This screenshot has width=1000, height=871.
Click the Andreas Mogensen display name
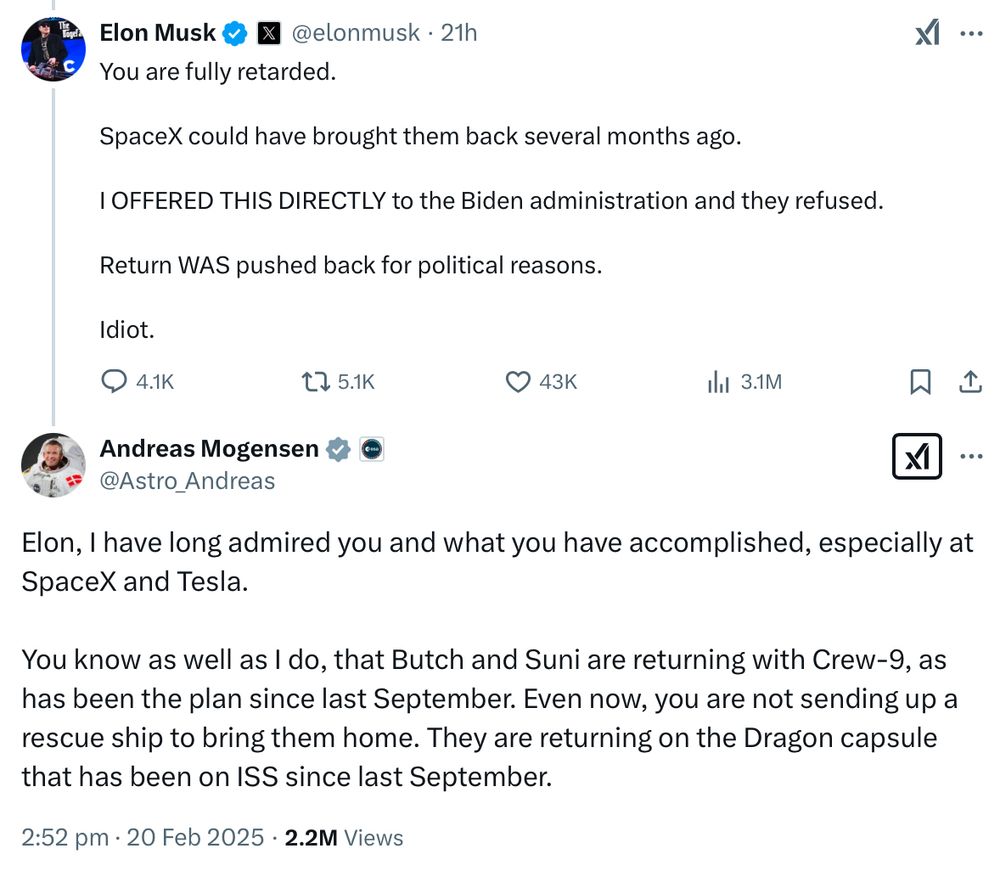pyautogui.click(x=209, y=449)
